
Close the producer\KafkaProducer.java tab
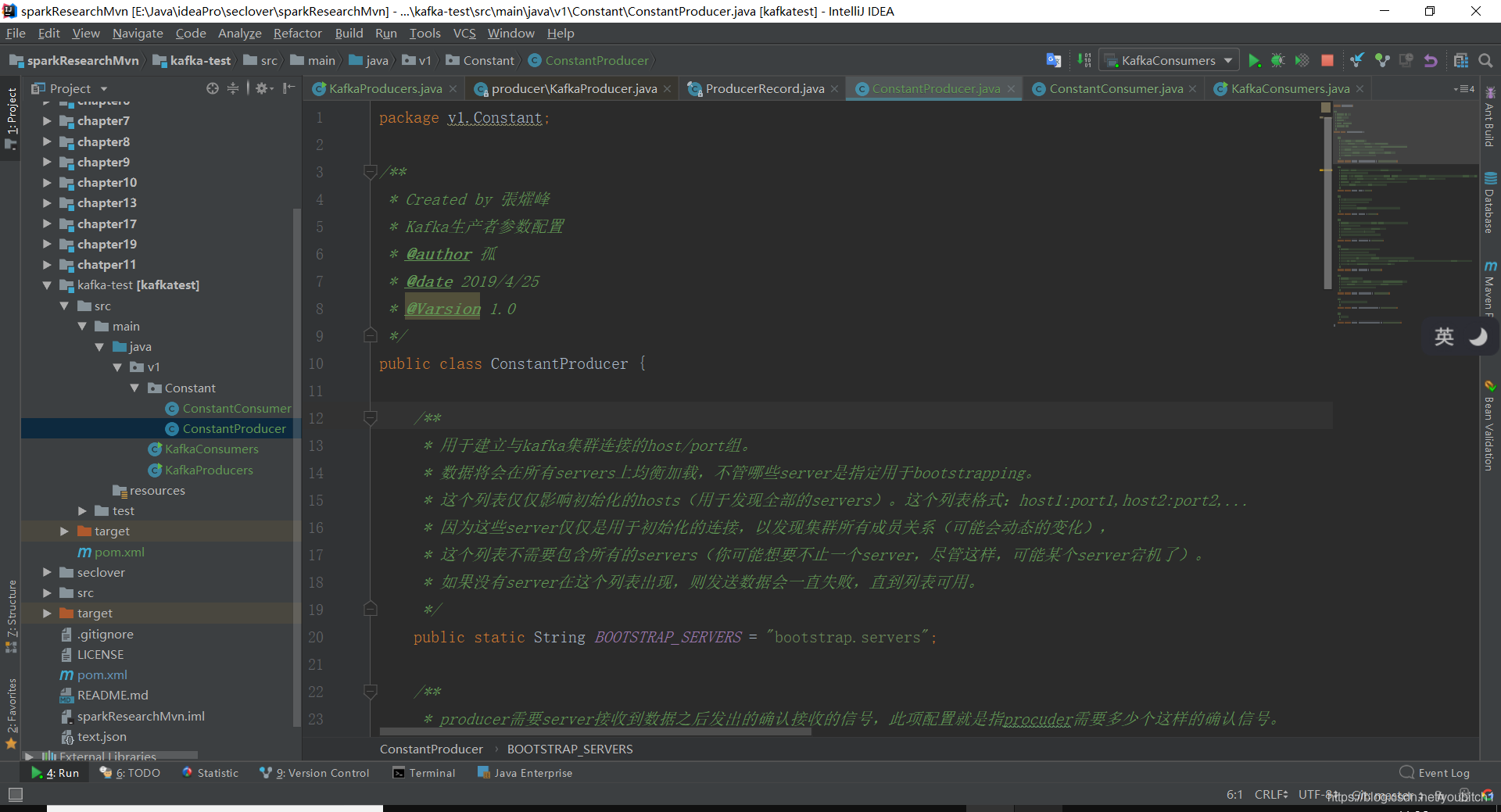pos(667,89)
